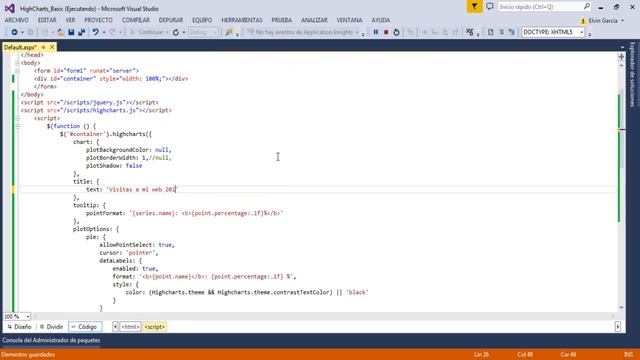Open Consola del Administrador de paquetes panel
The height and width of the screenshot is (360, 640).
51,340
